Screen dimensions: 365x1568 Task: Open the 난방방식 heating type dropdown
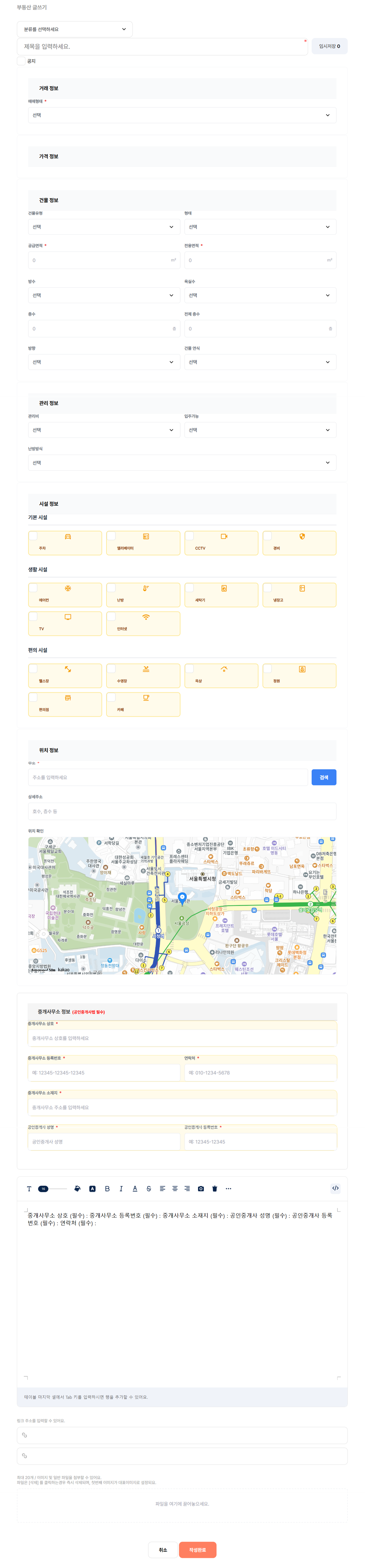click(182, 463)
